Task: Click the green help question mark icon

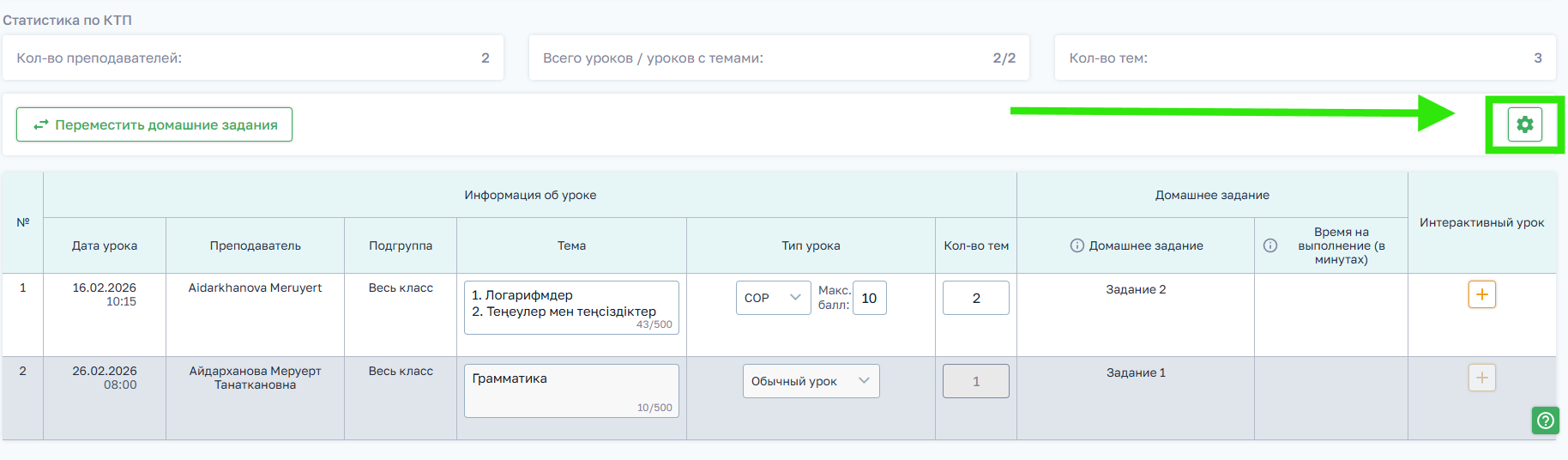Action: click(1545, 421)
